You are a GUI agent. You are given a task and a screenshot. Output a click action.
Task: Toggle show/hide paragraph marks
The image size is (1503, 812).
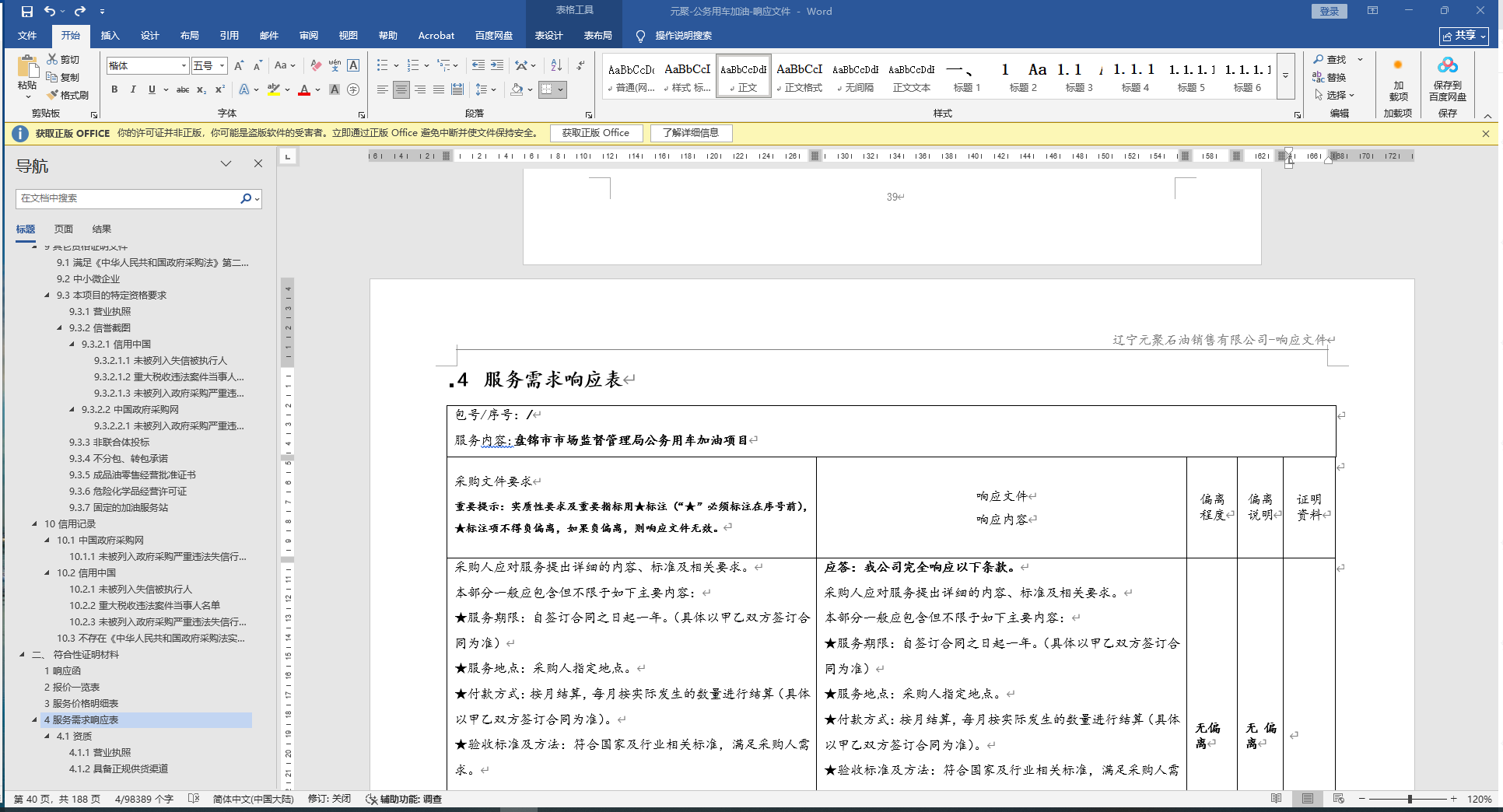580,65
